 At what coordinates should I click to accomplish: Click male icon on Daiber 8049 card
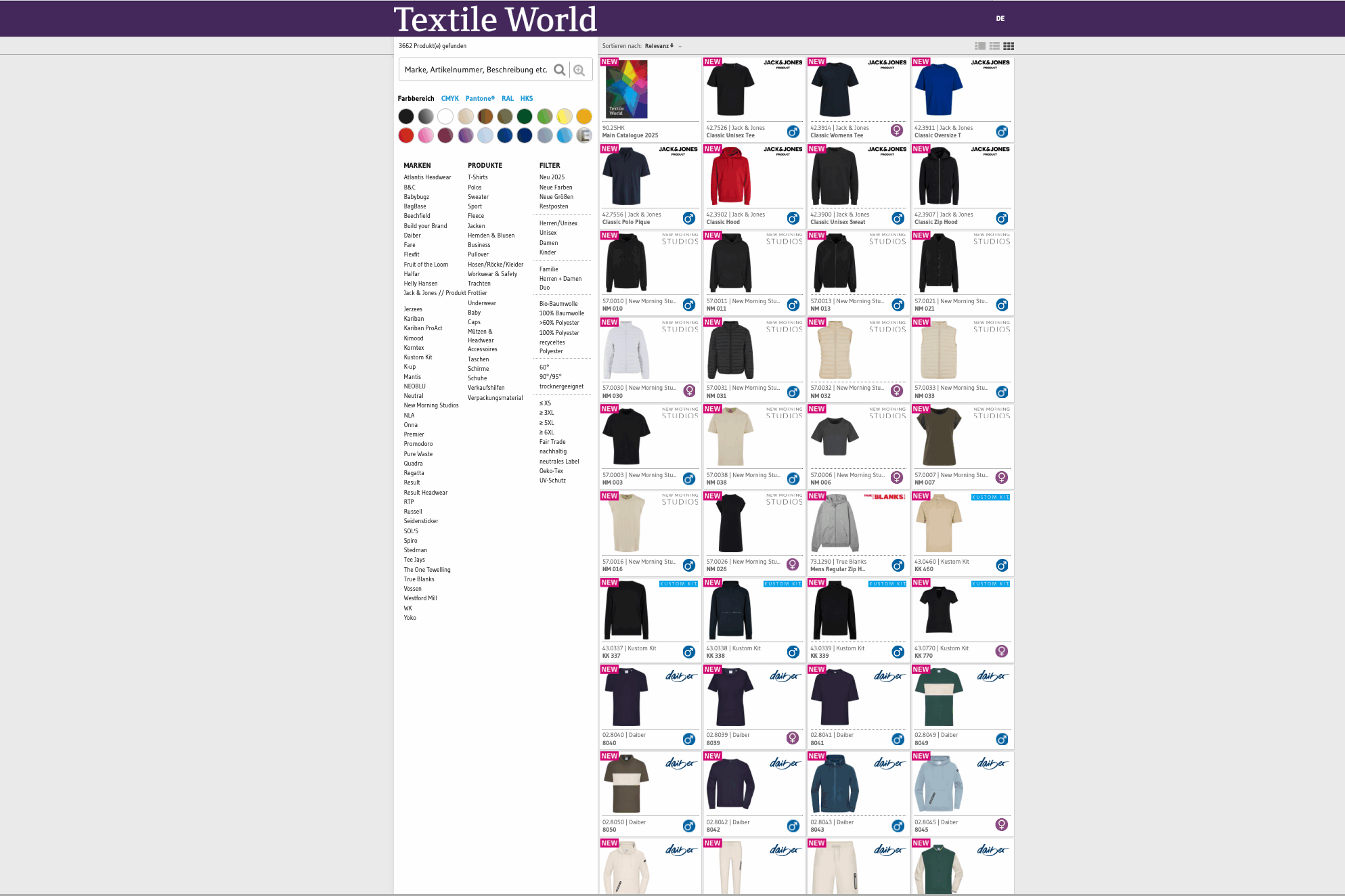click(x=1002, y=739)
